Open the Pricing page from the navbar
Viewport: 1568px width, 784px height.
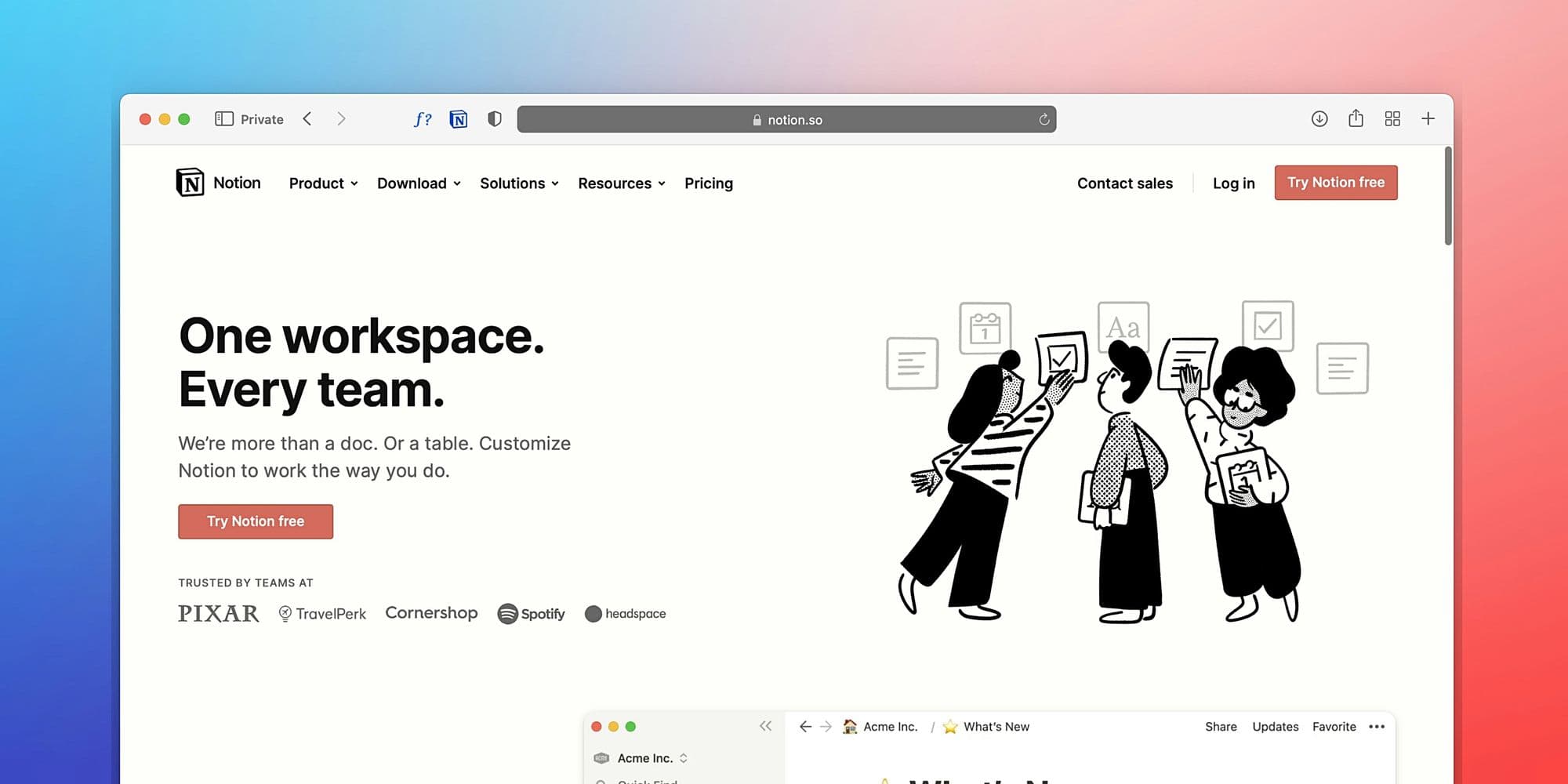(x=709, y=183)
